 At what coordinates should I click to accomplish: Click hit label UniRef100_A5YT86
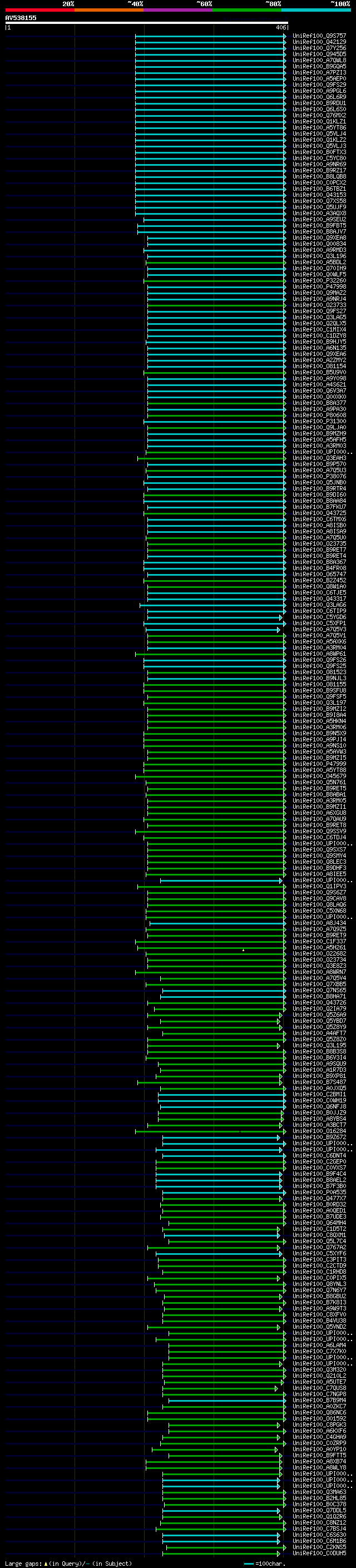coord(319,127)
